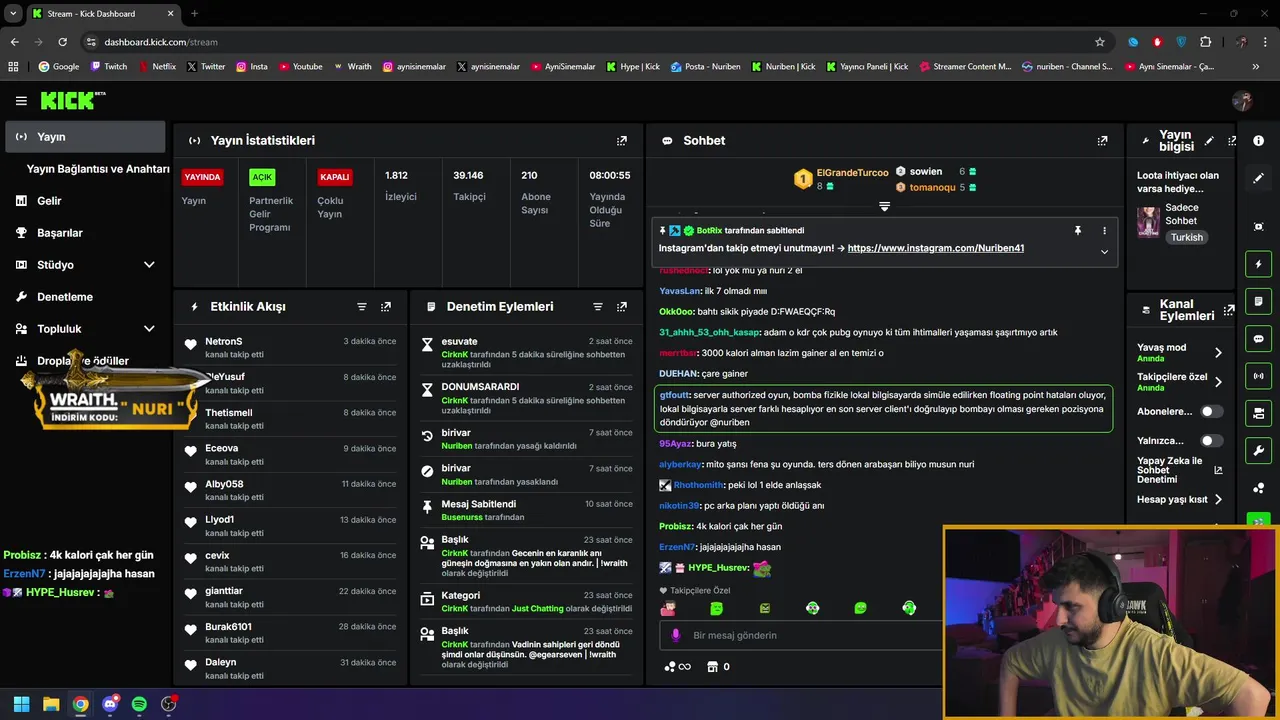Image resolution: width=1280 pixels, height=720 pixels.
Task: Pop out the Denetim Eylemleri panel
Action: tap(622, 307)
